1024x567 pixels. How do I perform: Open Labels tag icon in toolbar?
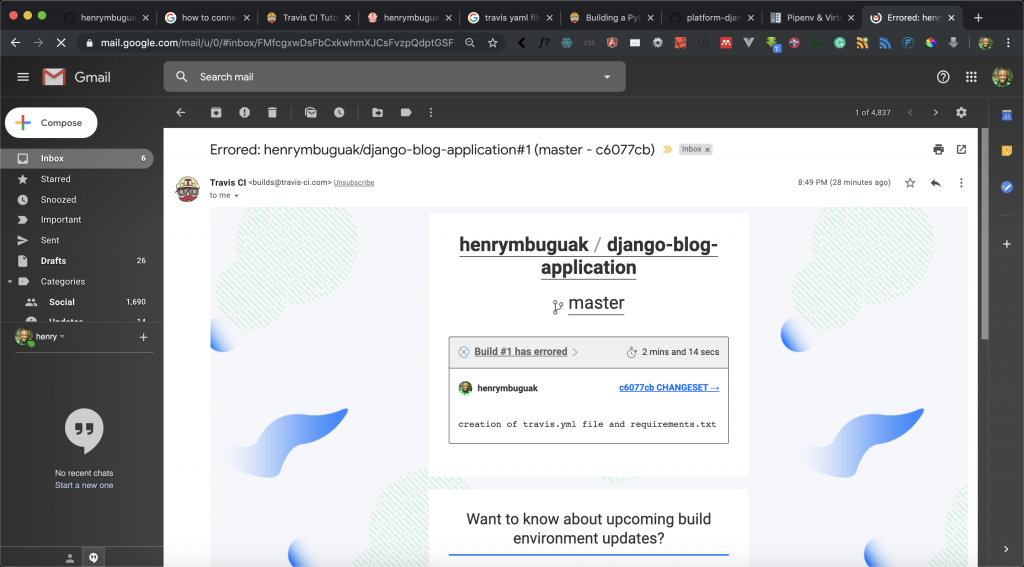pos(406,112)
